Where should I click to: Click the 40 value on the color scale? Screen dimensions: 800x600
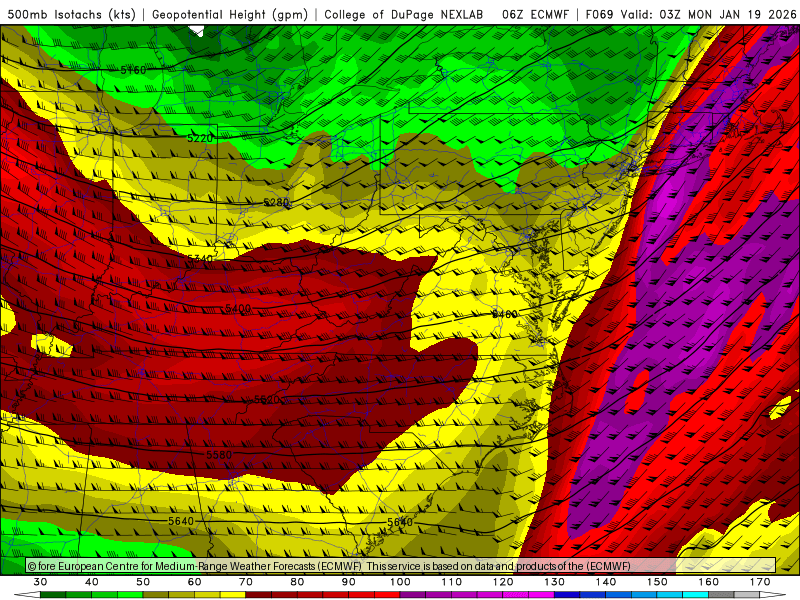click(91, 582)
